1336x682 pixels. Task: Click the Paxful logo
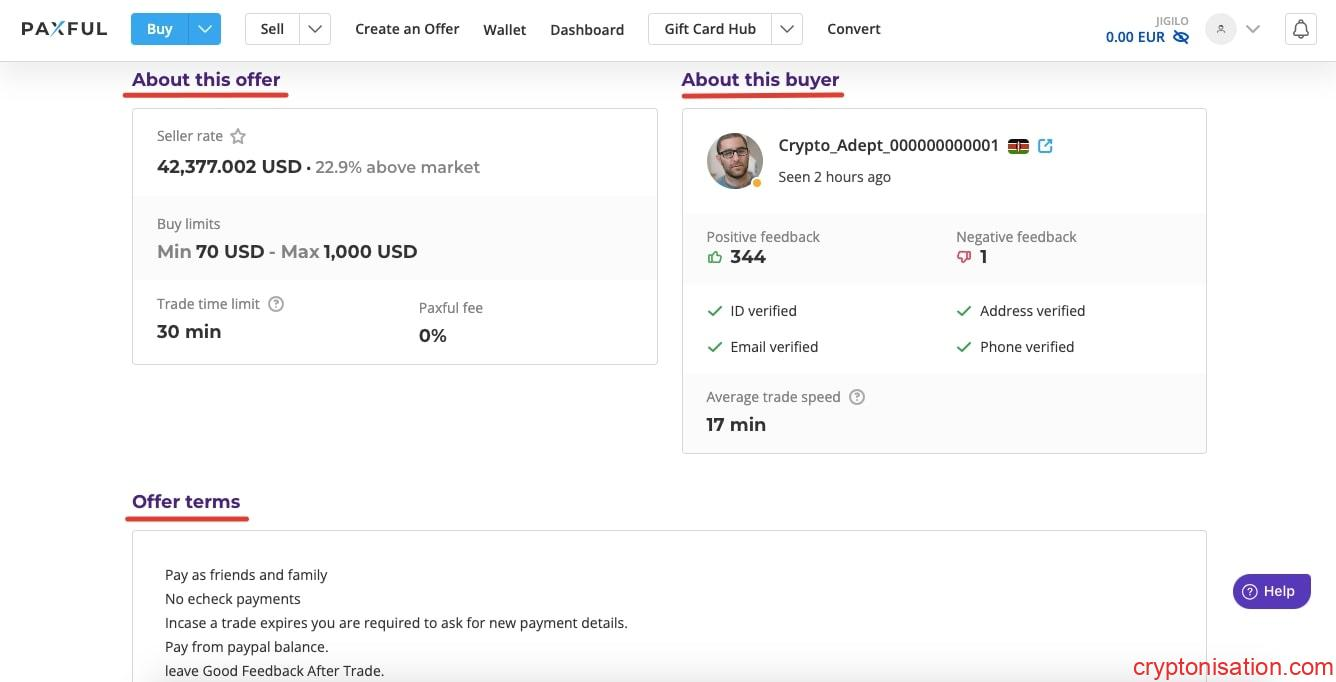[64, 29]
